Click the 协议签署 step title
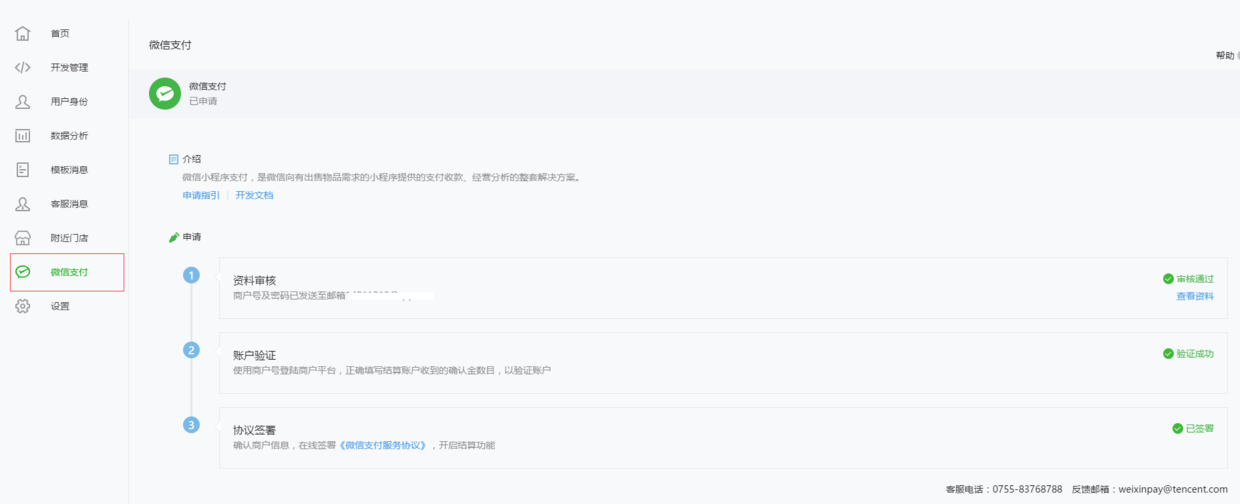 click(254, 430)
